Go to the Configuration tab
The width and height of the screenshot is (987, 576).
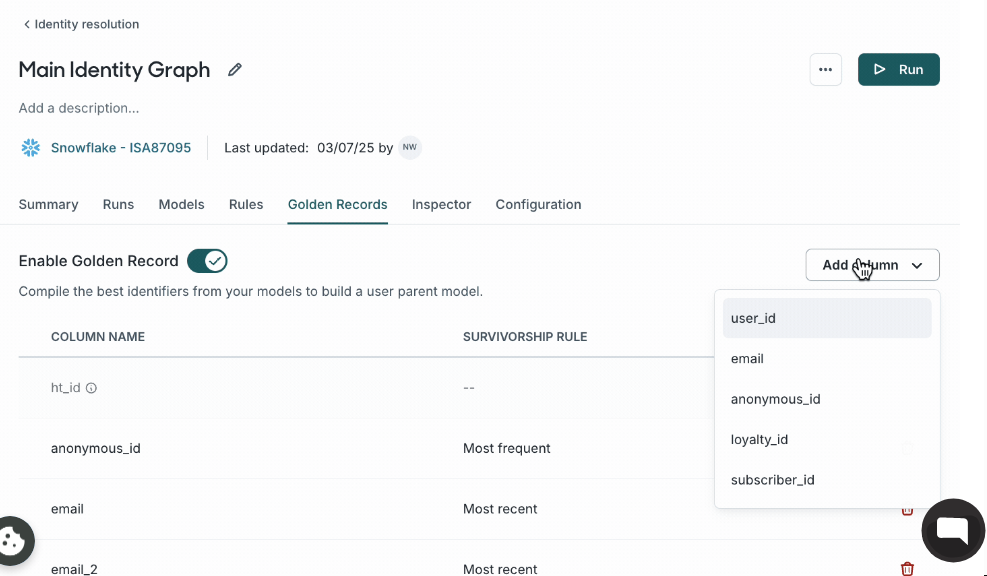point(538,205)
